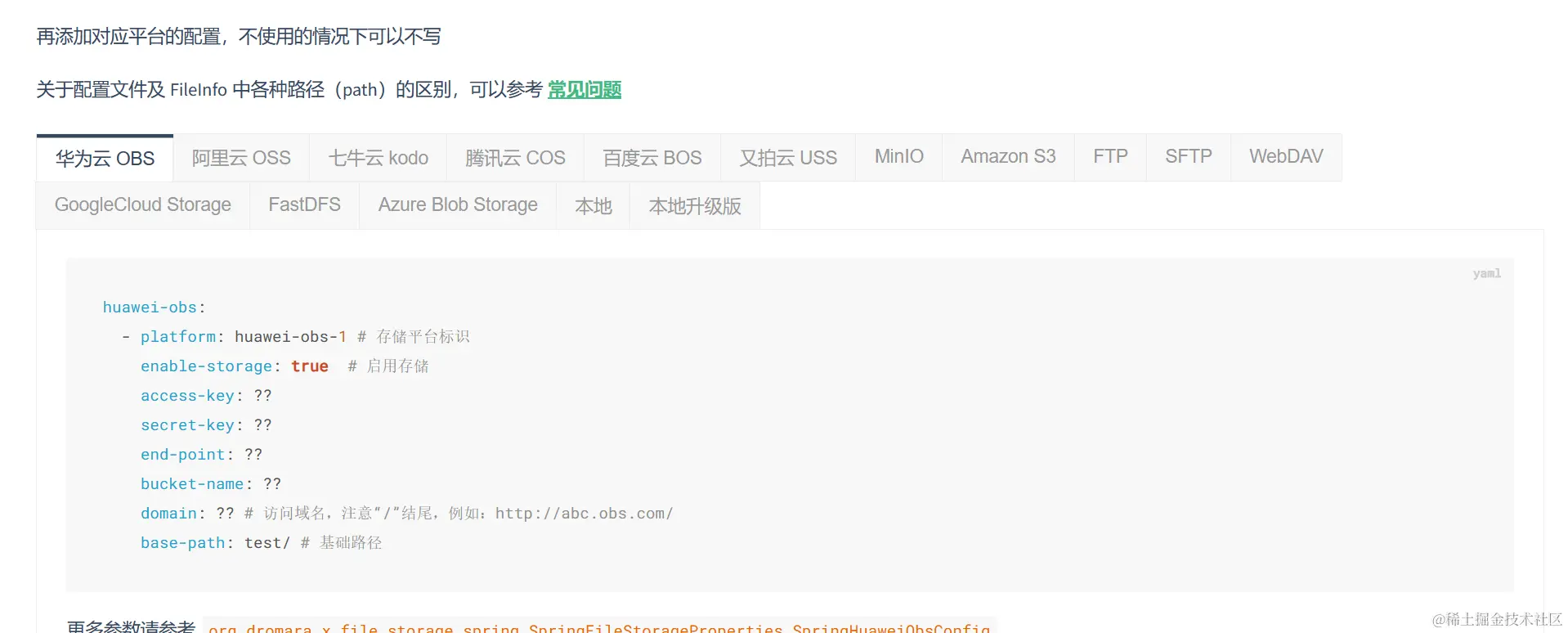
Task: Select the 又拍云 USS tab
Action: point(788,158)
